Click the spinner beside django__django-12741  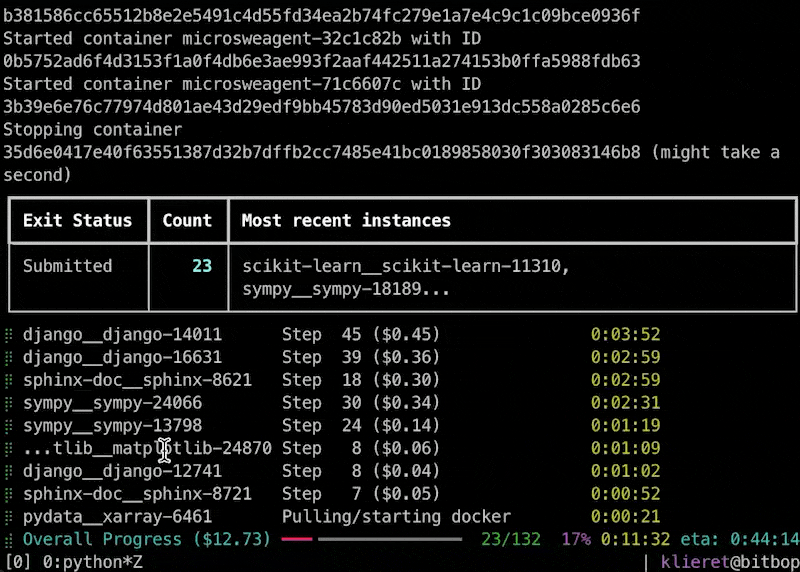(x=8, y=471)
